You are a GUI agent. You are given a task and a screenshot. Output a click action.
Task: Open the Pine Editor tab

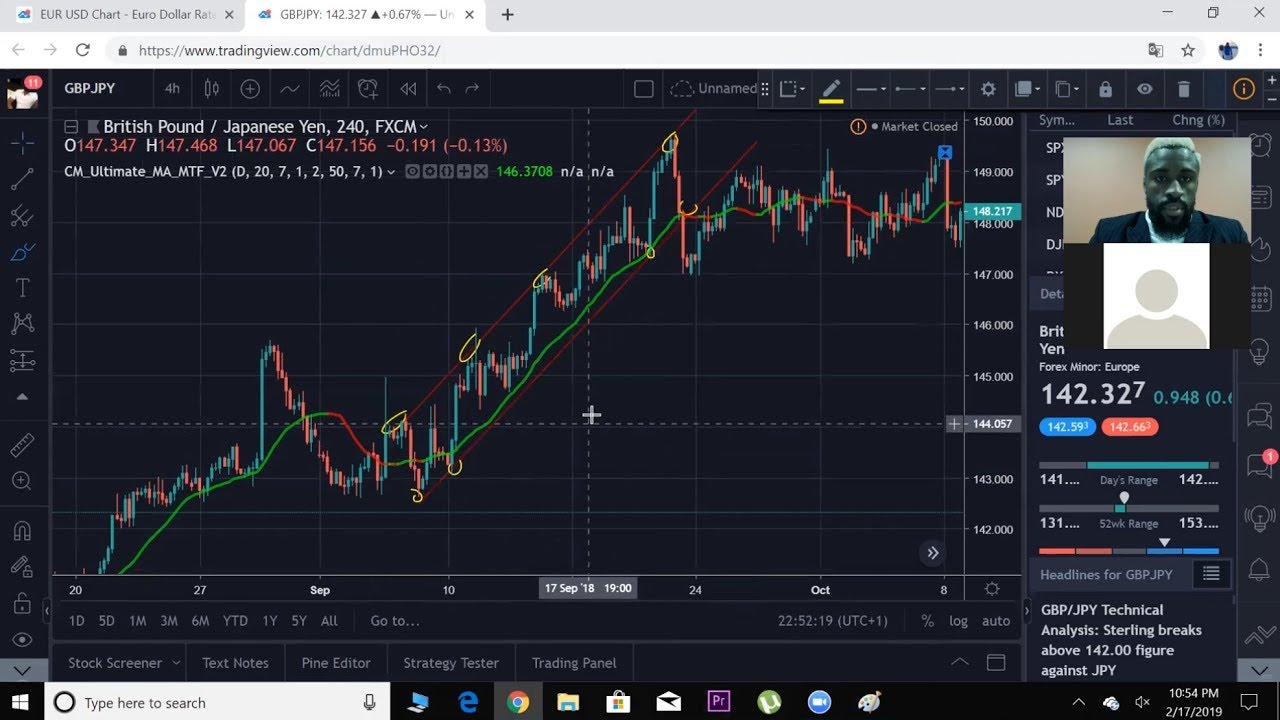tap(336, 663)
